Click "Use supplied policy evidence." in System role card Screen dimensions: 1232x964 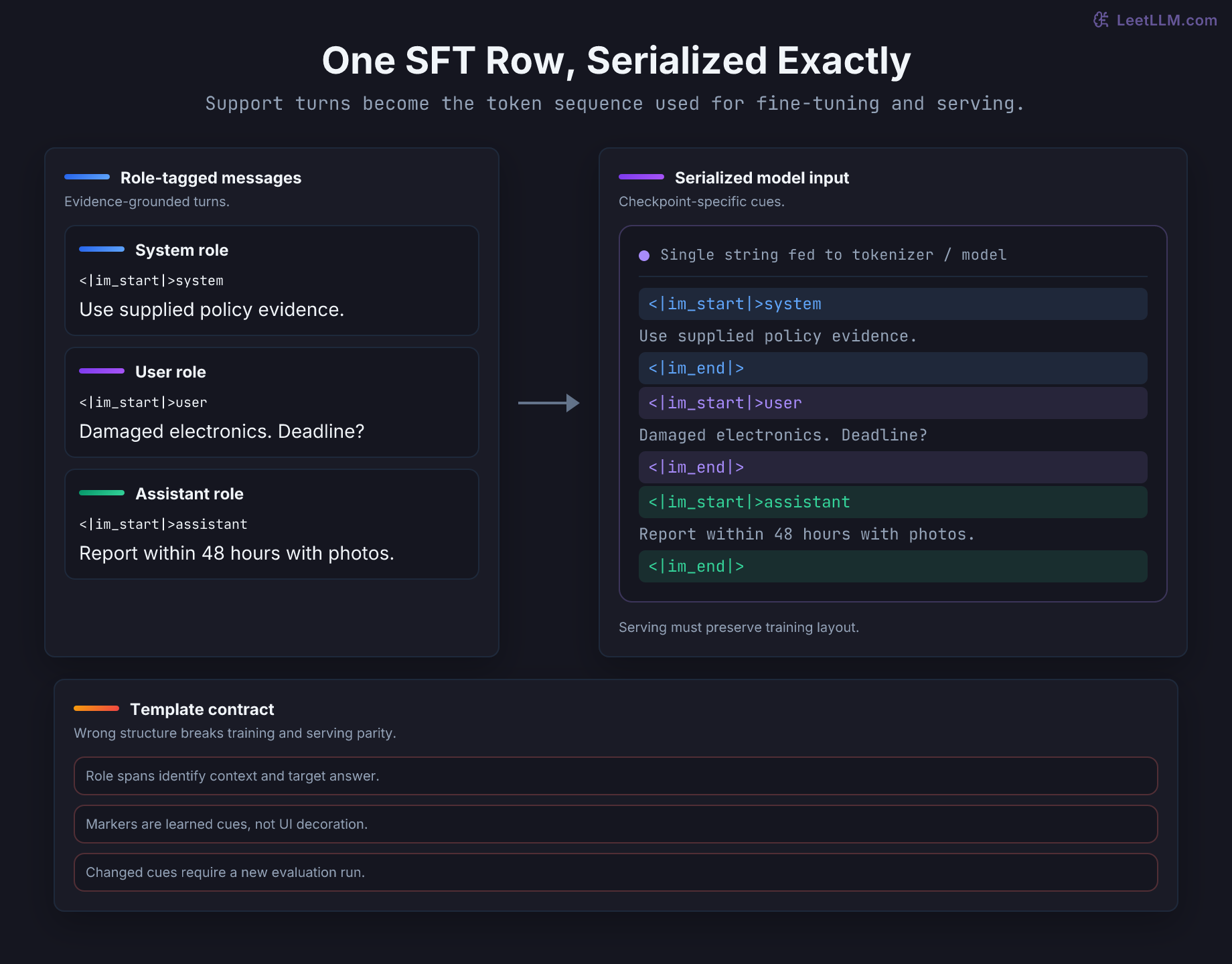tap(212, 309)
